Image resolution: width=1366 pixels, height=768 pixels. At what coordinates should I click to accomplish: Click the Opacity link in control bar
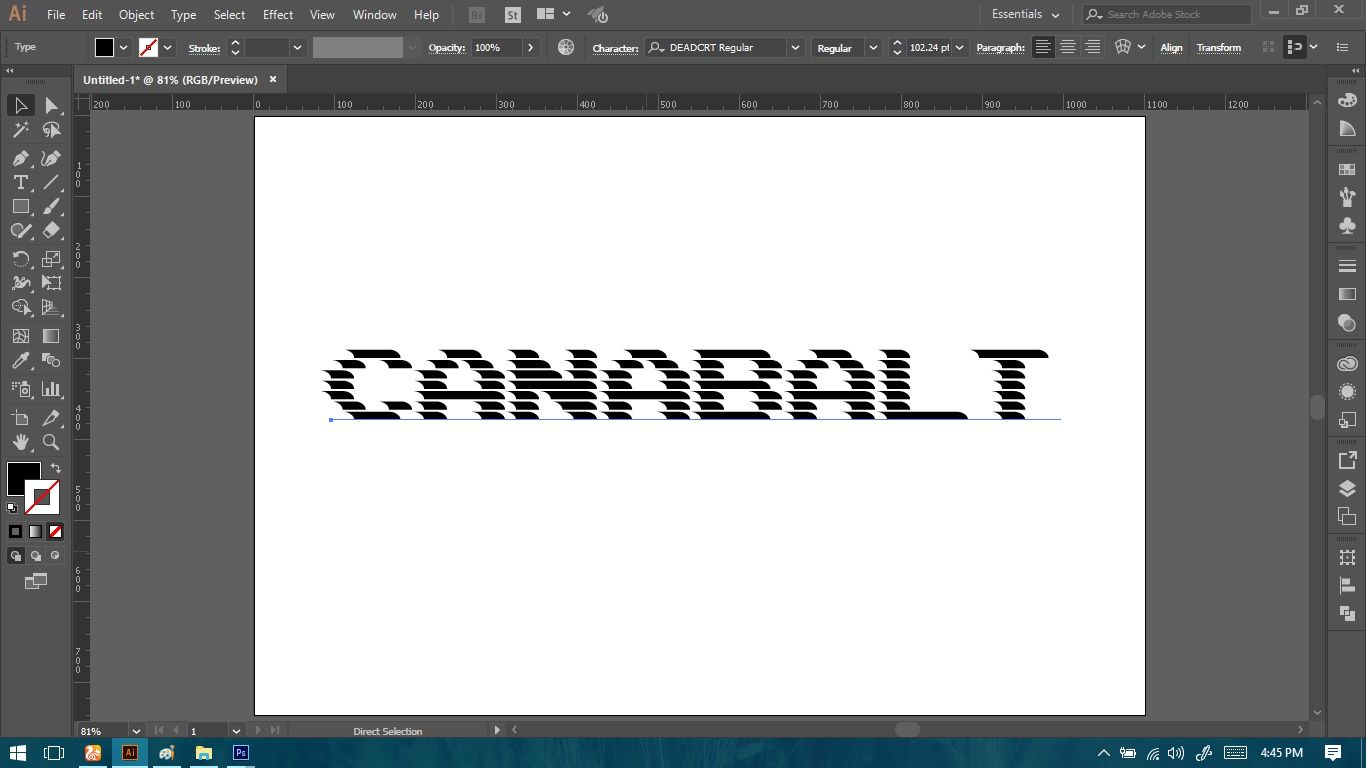tap(446, 48)
